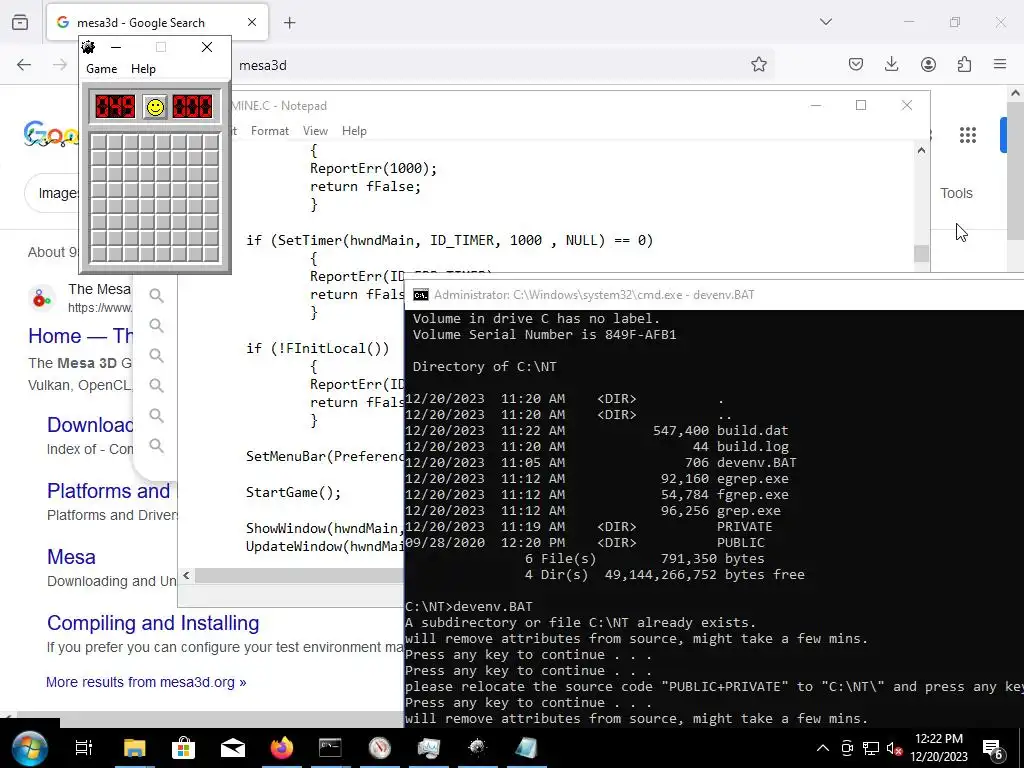
Task: Open Notepad View menu
Action: click(x=315, y=131)
